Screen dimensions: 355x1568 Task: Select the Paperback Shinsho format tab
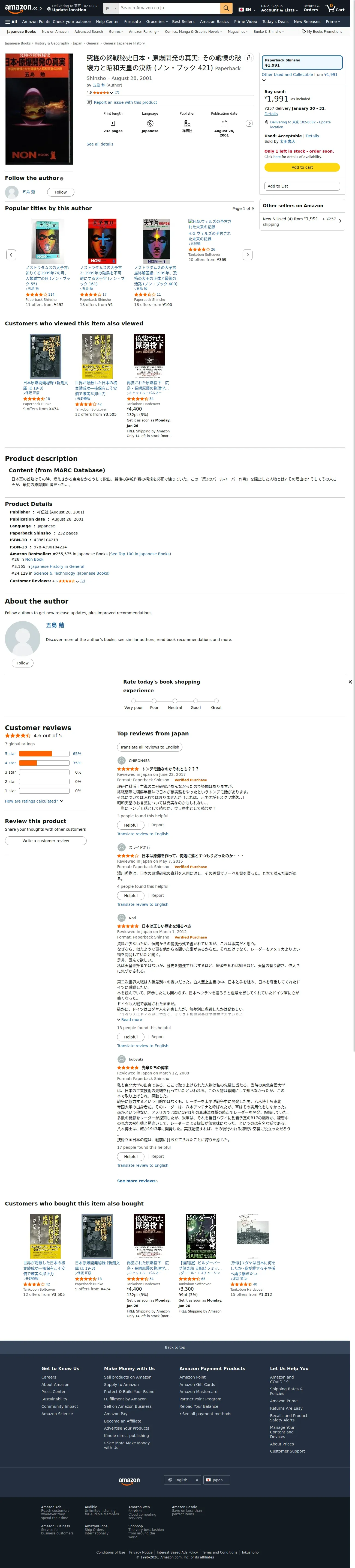pos(302,63)
